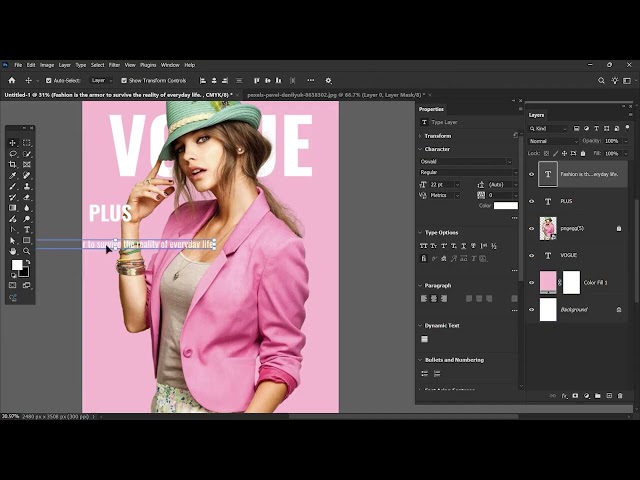640x480 pixels.
Task: Open the search magnifier at top right
Action: pos(601,81)
